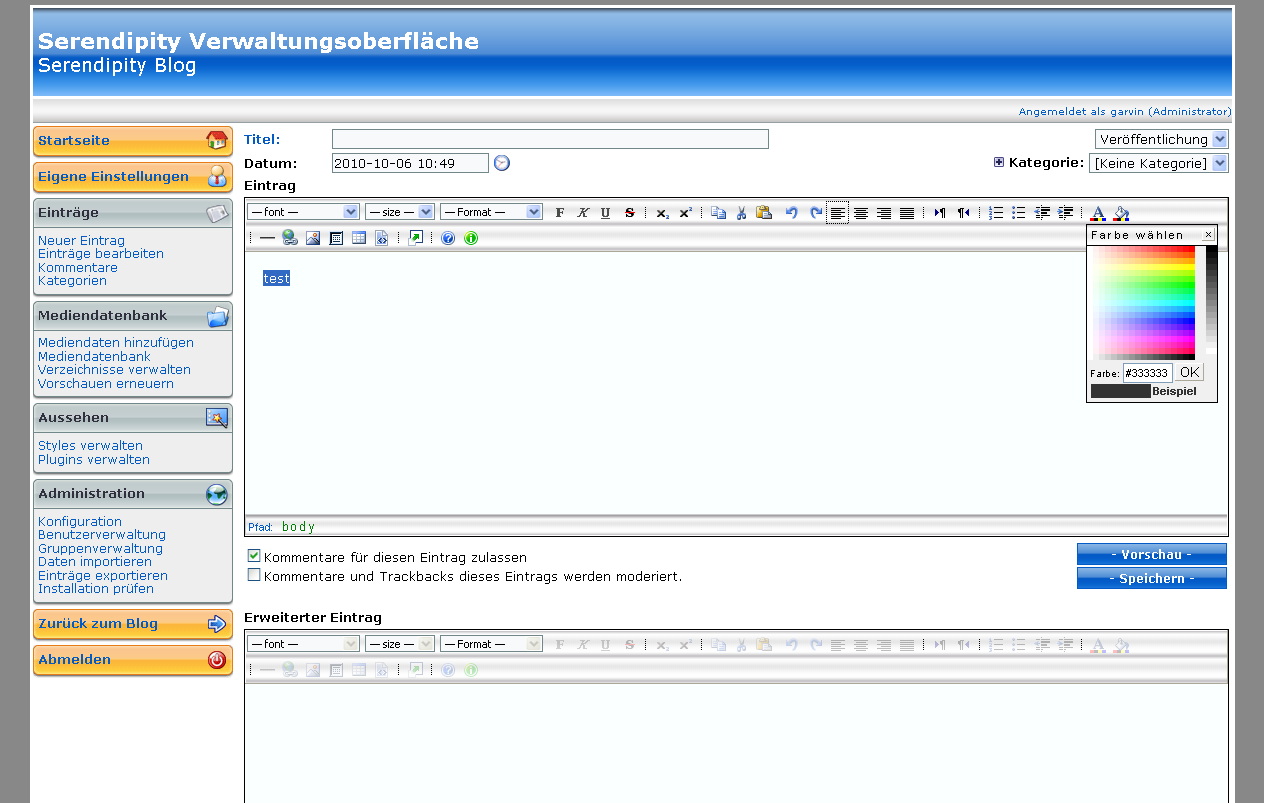
Task: Toggle underline formatting
Action: (605, 212)
